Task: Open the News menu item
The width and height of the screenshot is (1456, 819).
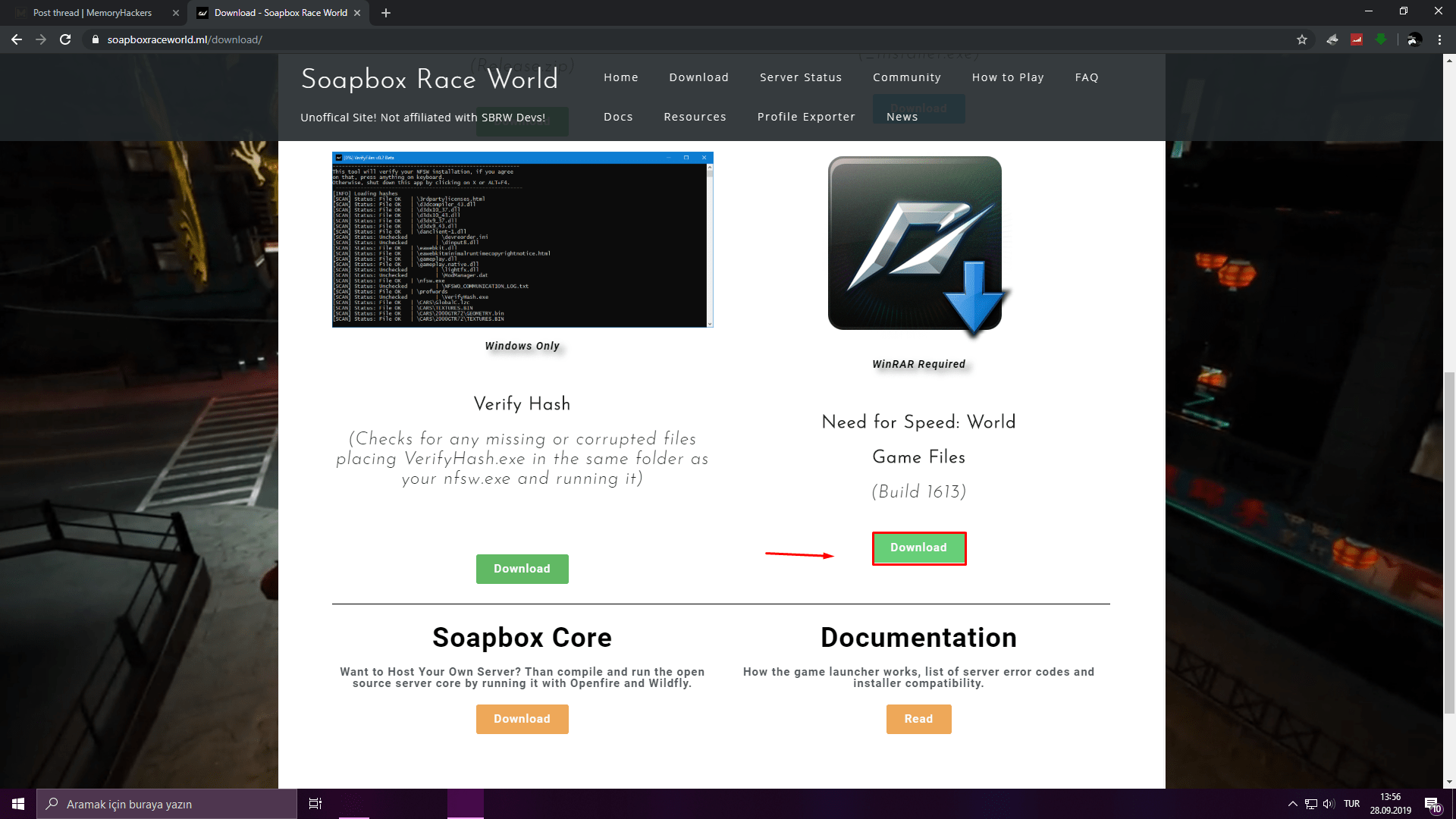Action: pyautogui.click(x=902, y=117)
